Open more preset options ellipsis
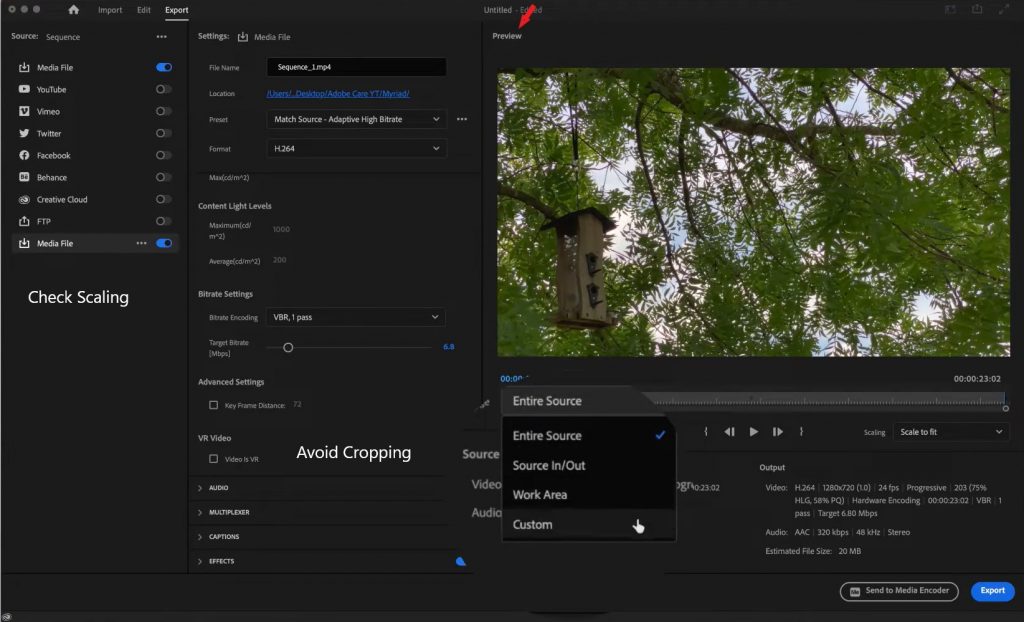 (x=462, y=119)
